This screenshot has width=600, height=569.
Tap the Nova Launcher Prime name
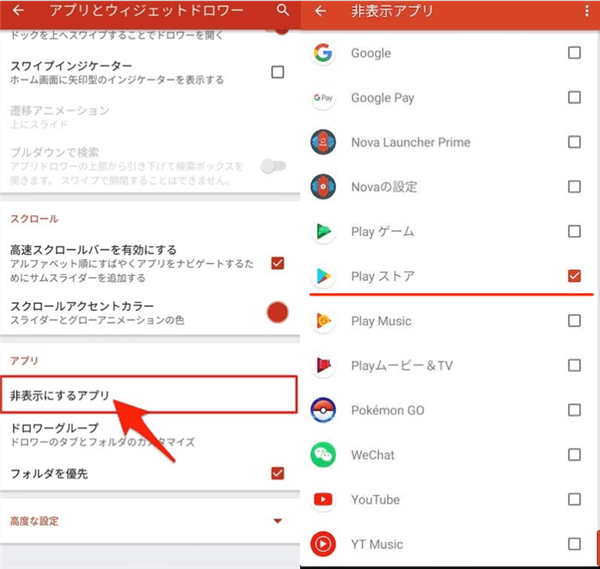pyautogui.click(x=411, y=142)
